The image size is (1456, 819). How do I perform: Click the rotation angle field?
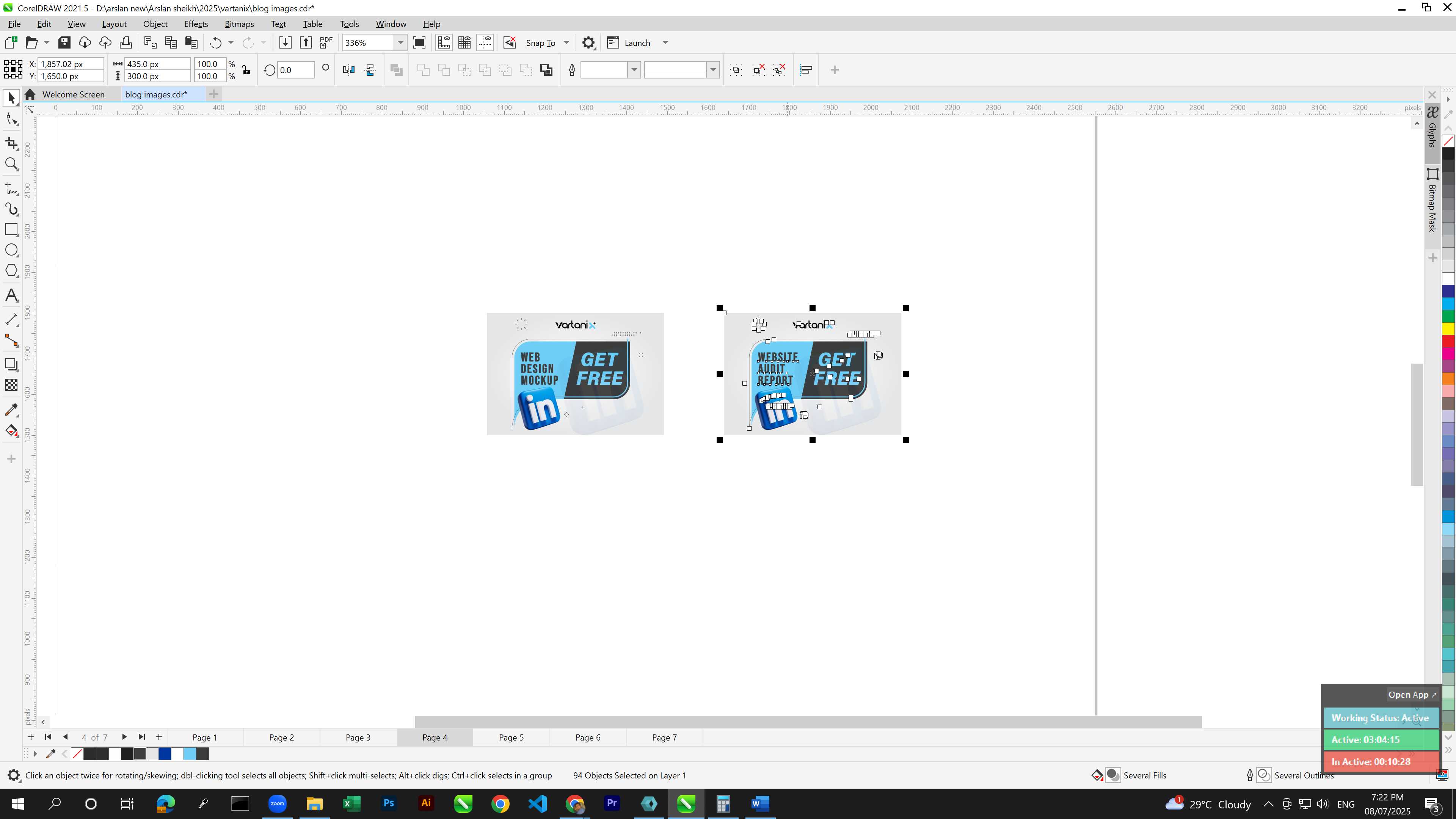pos(296,70)
